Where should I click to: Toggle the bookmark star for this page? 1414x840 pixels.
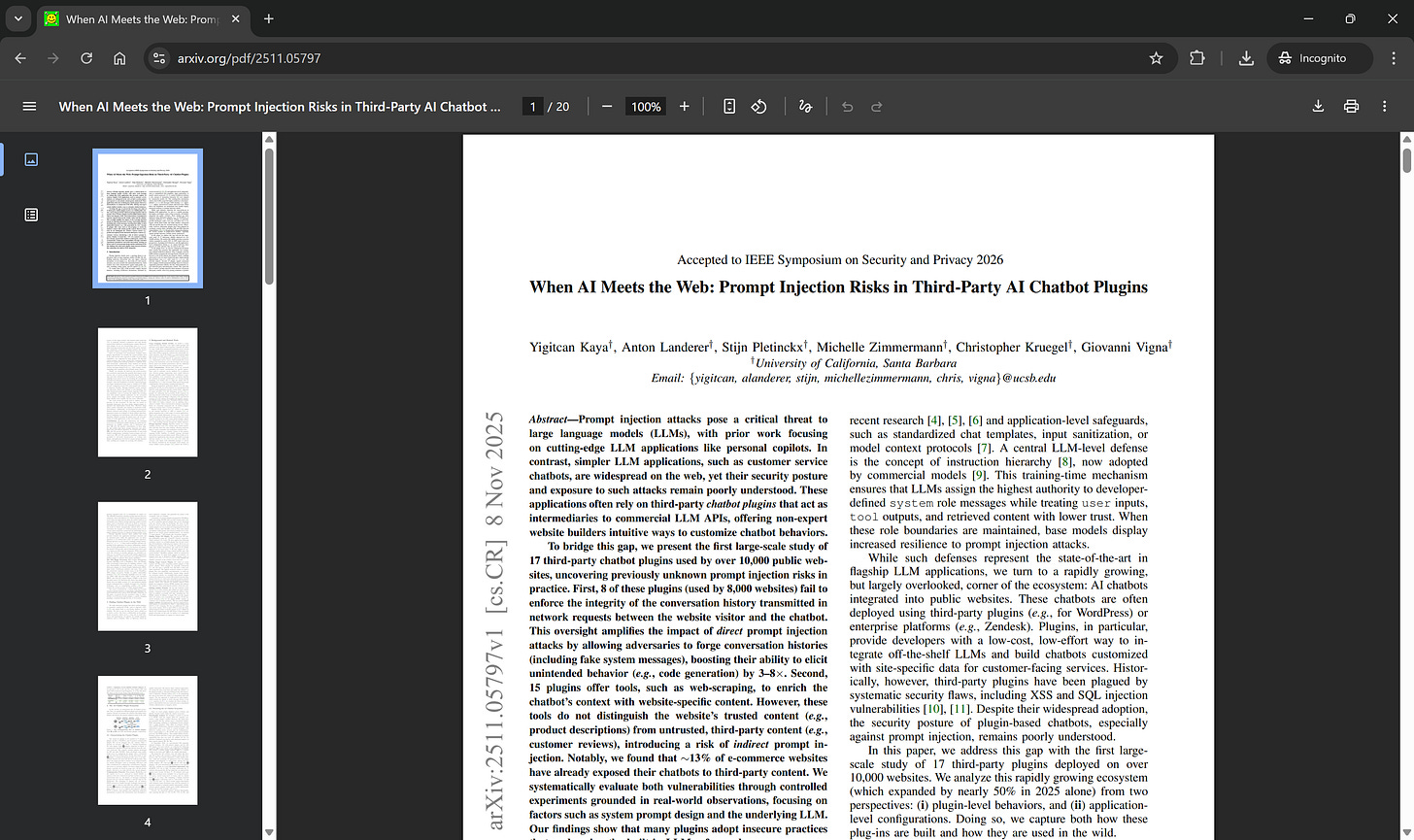coord(1157,58)
